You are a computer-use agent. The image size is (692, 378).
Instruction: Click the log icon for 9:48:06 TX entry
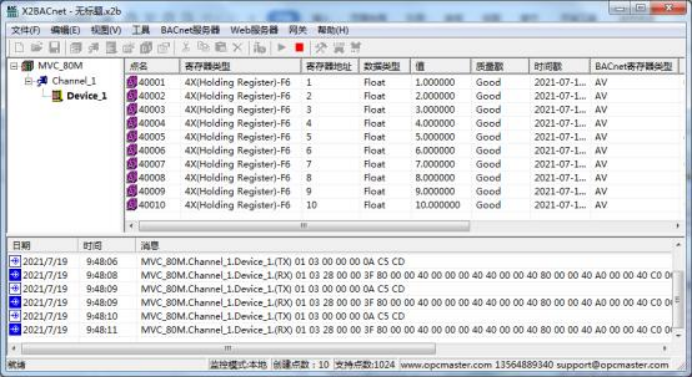click(x=15, y=261)
